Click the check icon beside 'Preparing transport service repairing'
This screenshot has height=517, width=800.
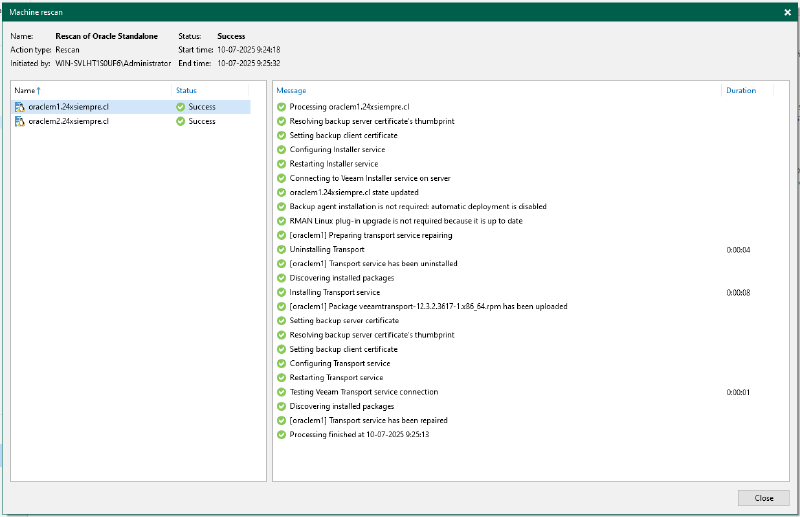(281, 235)
